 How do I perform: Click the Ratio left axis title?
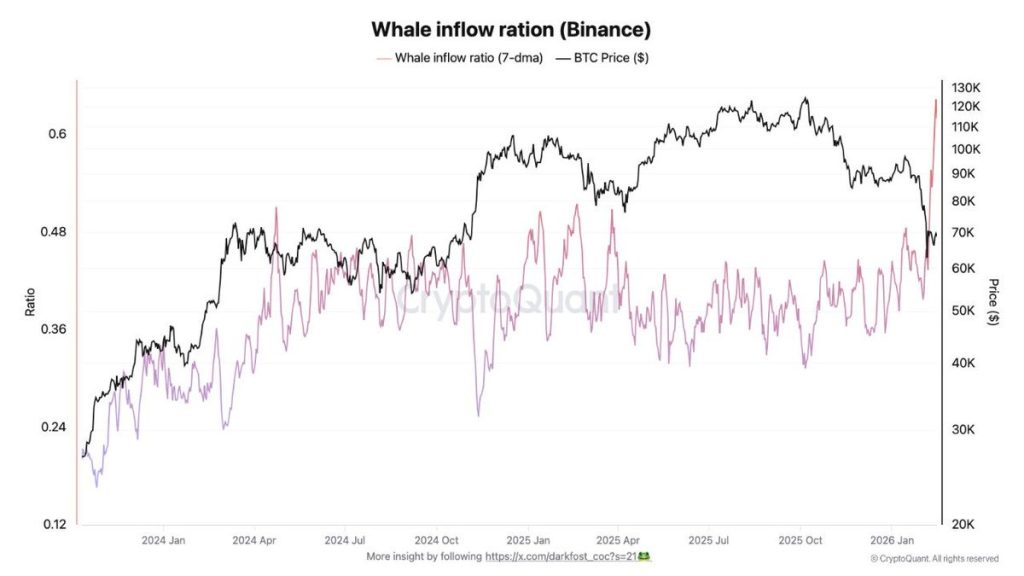click(29, 301)
